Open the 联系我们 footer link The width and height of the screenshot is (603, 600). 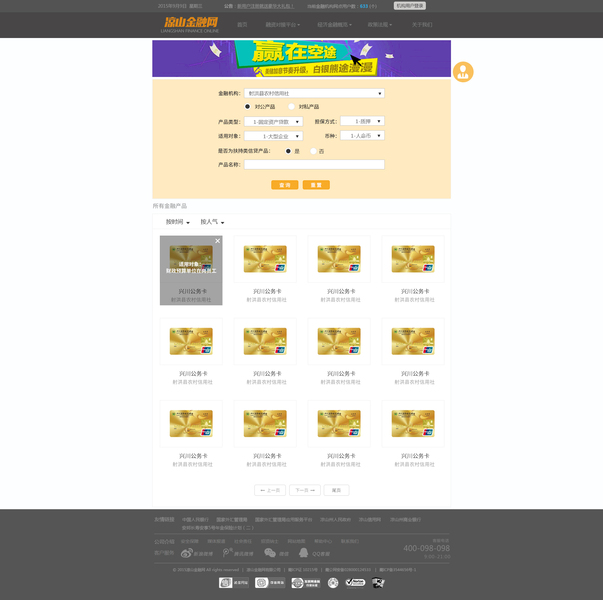350,541
